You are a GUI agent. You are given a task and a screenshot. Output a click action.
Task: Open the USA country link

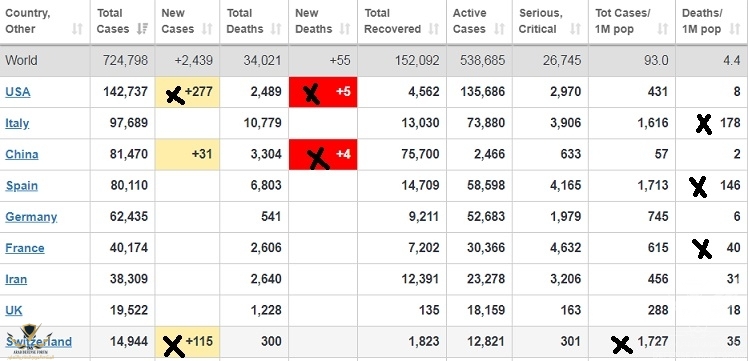18,92
